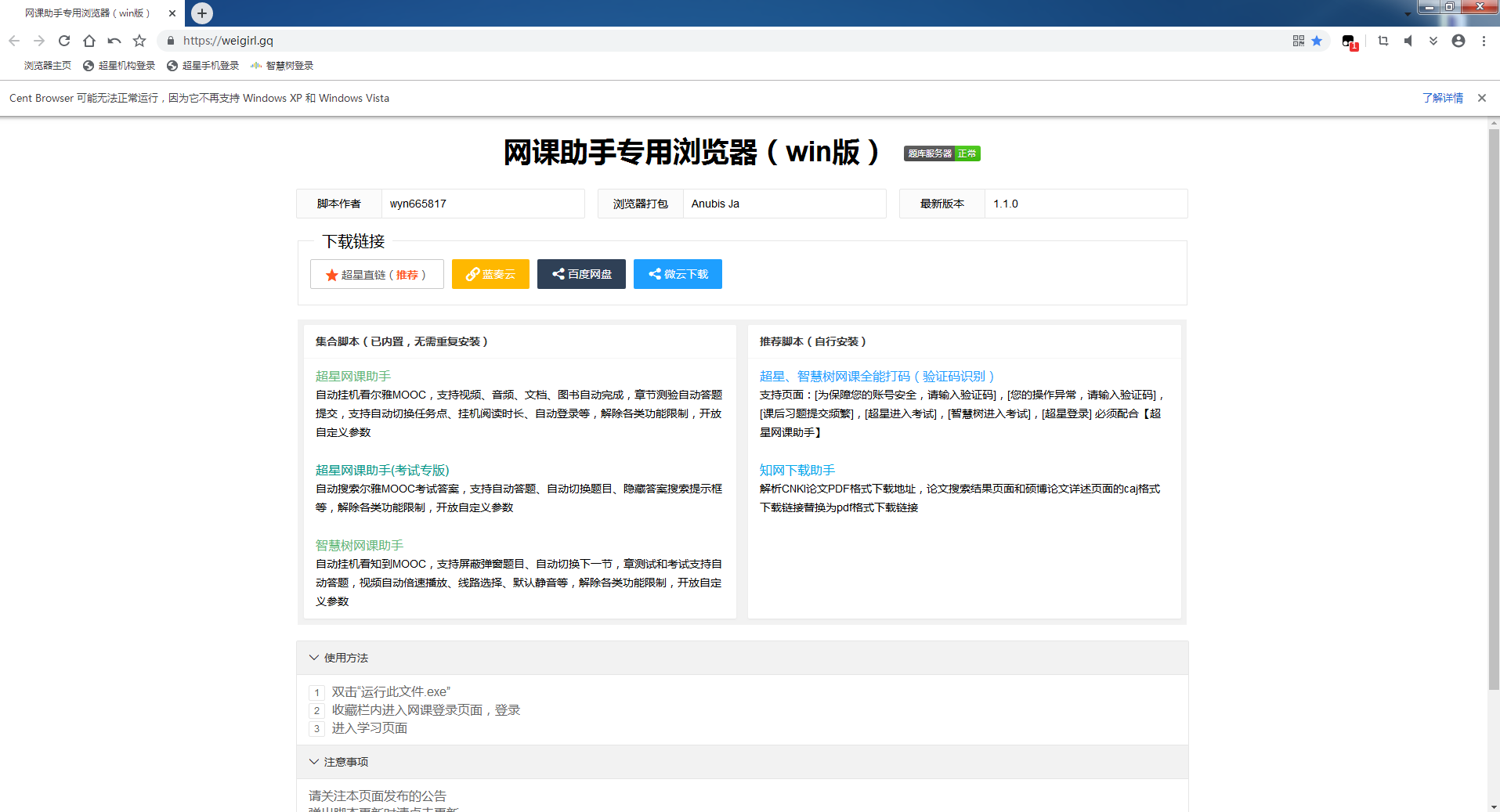Screen dimensions: 1500x812
Task: Download via 微云下载 button
Action: click(678, 274)
